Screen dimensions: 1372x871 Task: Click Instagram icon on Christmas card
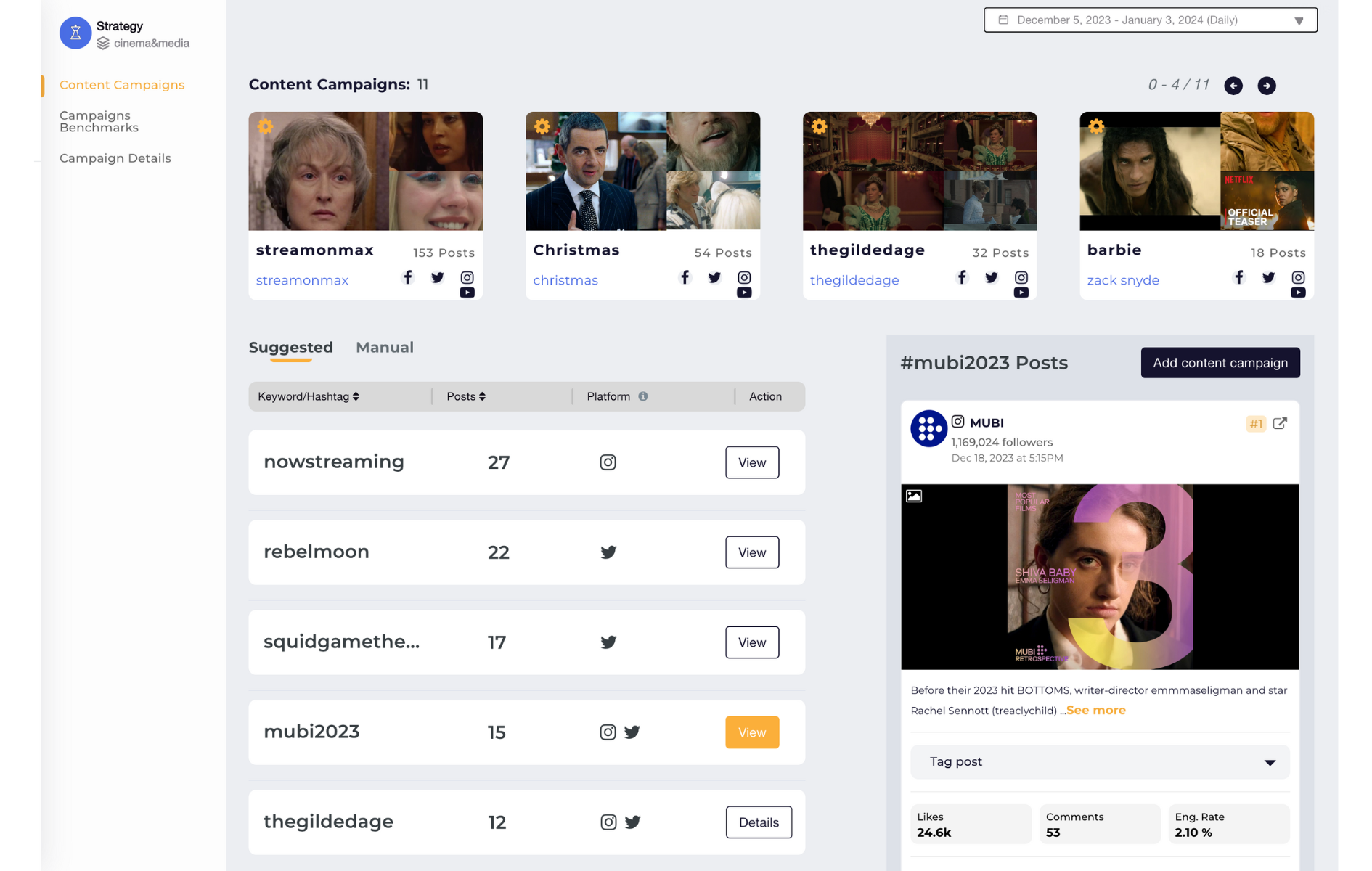tap(744, 277)
